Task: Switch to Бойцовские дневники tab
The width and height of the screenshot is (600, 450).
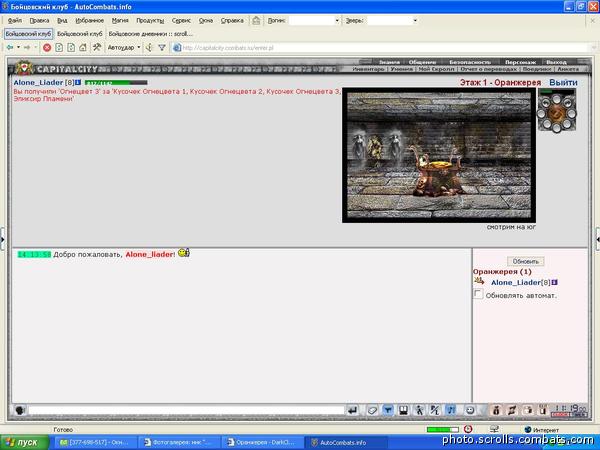Action: 150,34
